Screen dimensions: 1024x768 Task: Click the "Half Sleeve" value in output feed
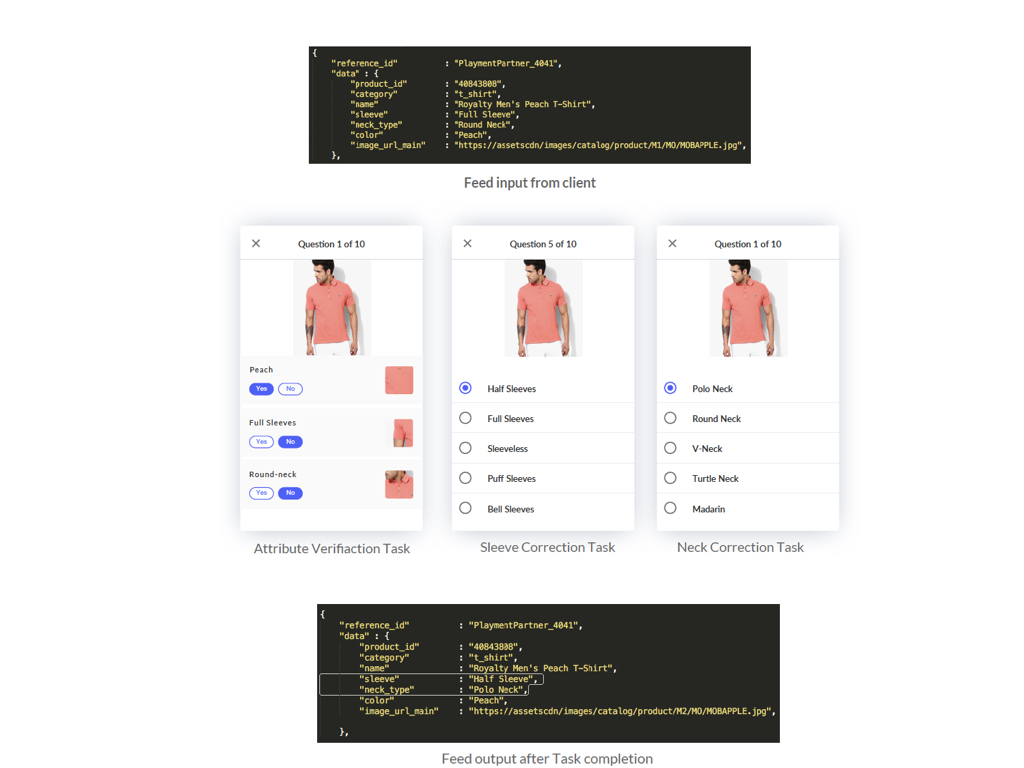(x=503, y=679)
